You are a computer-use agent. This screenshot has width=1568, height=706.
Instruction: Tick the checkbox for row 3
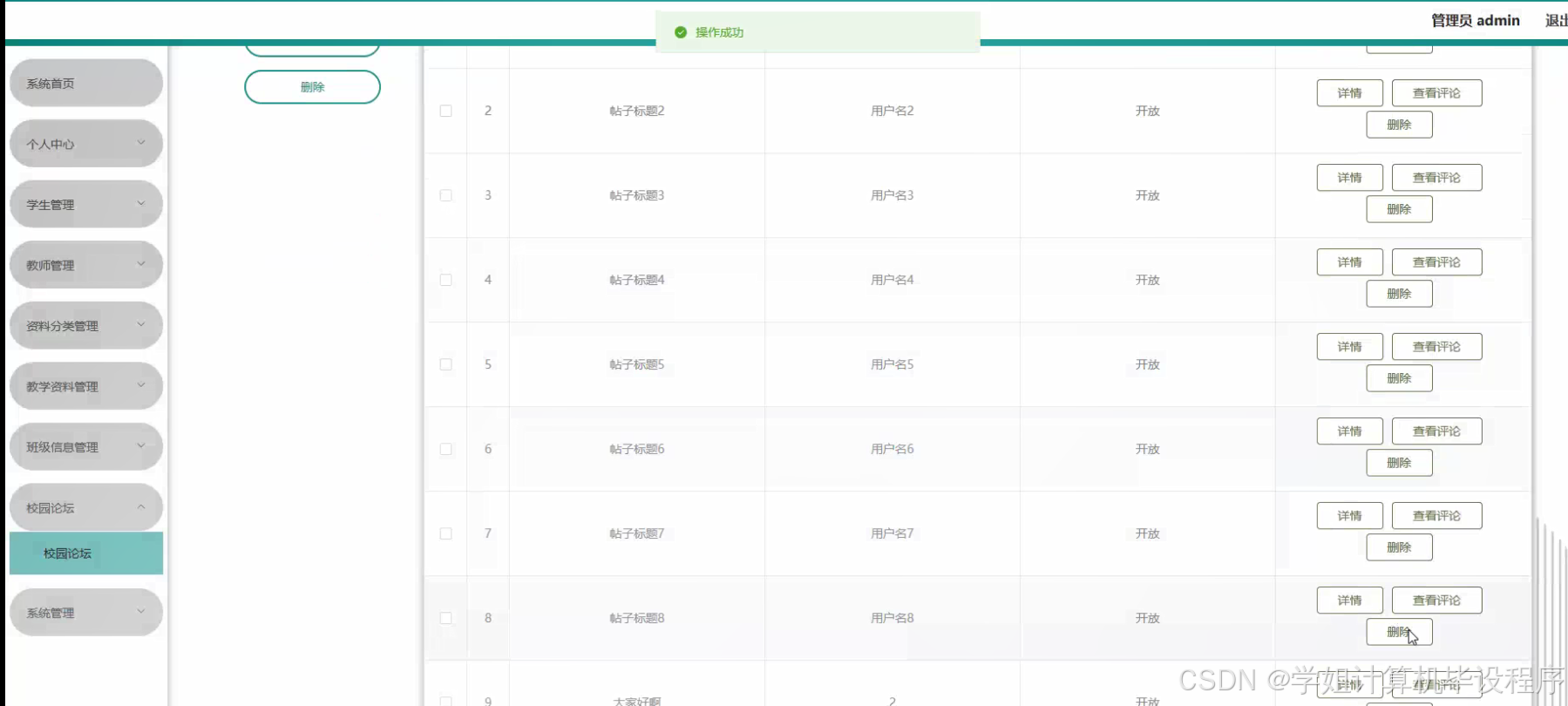coord(445,195)
